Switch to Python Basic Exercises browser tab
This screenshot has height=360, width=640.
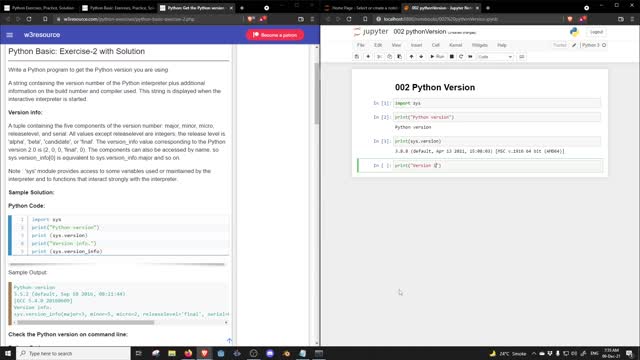pyautogui.click(x=118, y=8)
